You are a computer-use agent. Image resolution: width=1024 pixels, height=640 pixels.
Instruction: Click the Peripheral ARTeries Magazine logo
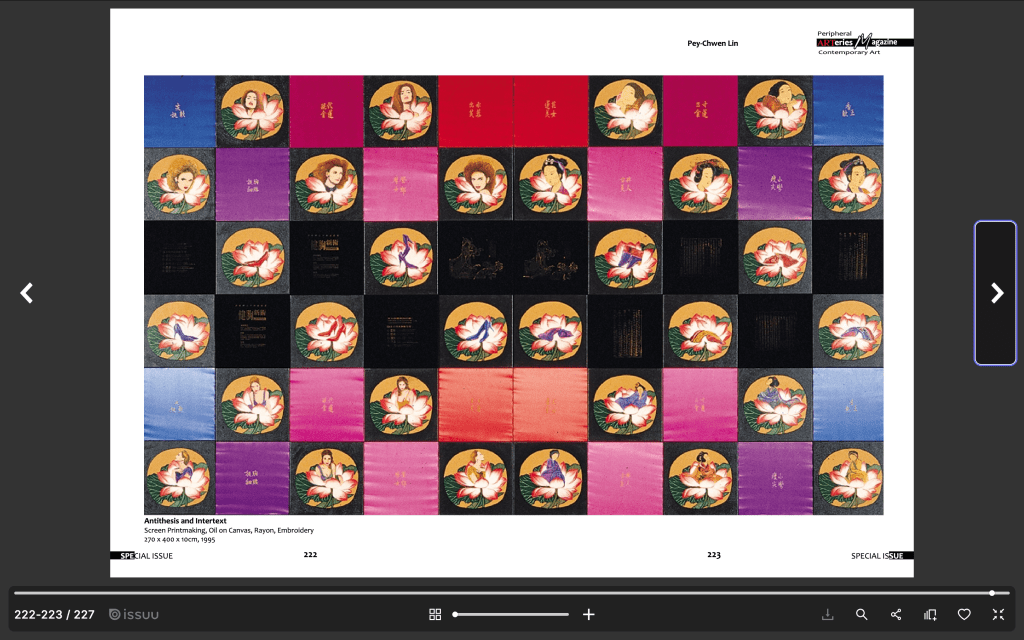pyautogui.click(x=864, y=42)
